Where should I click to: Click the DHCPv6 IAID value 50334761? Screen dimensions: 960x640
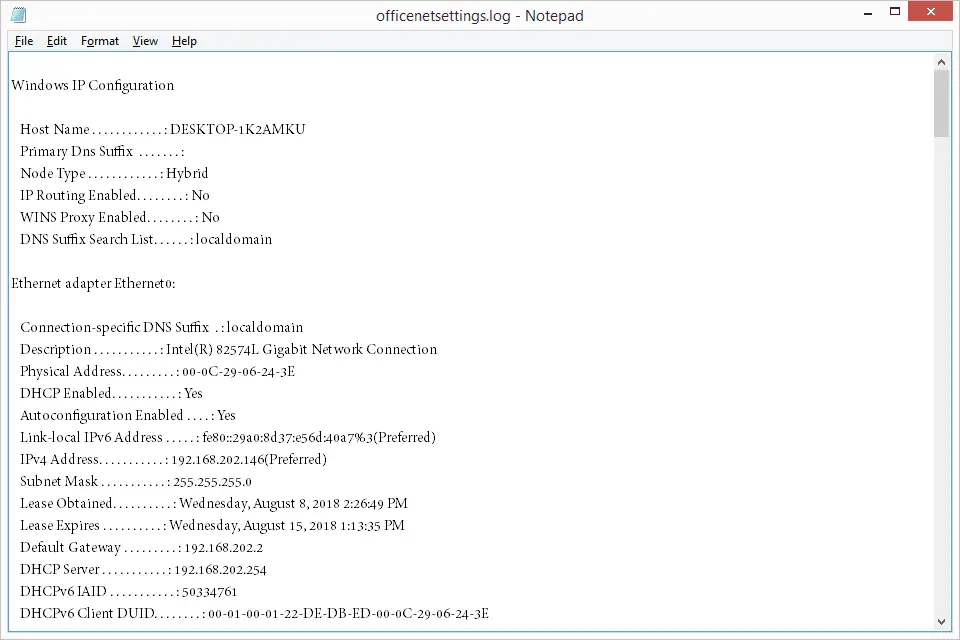pos(209,592)
